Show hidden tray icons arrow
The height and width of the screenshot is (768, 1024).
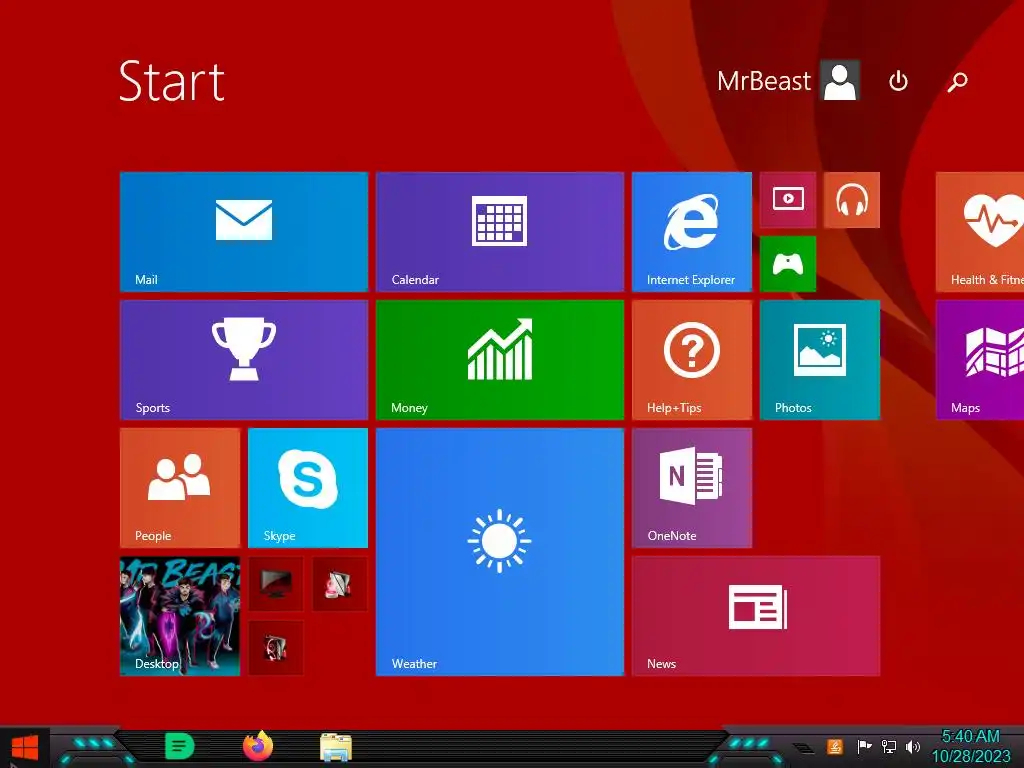click(x=804, y=748)
